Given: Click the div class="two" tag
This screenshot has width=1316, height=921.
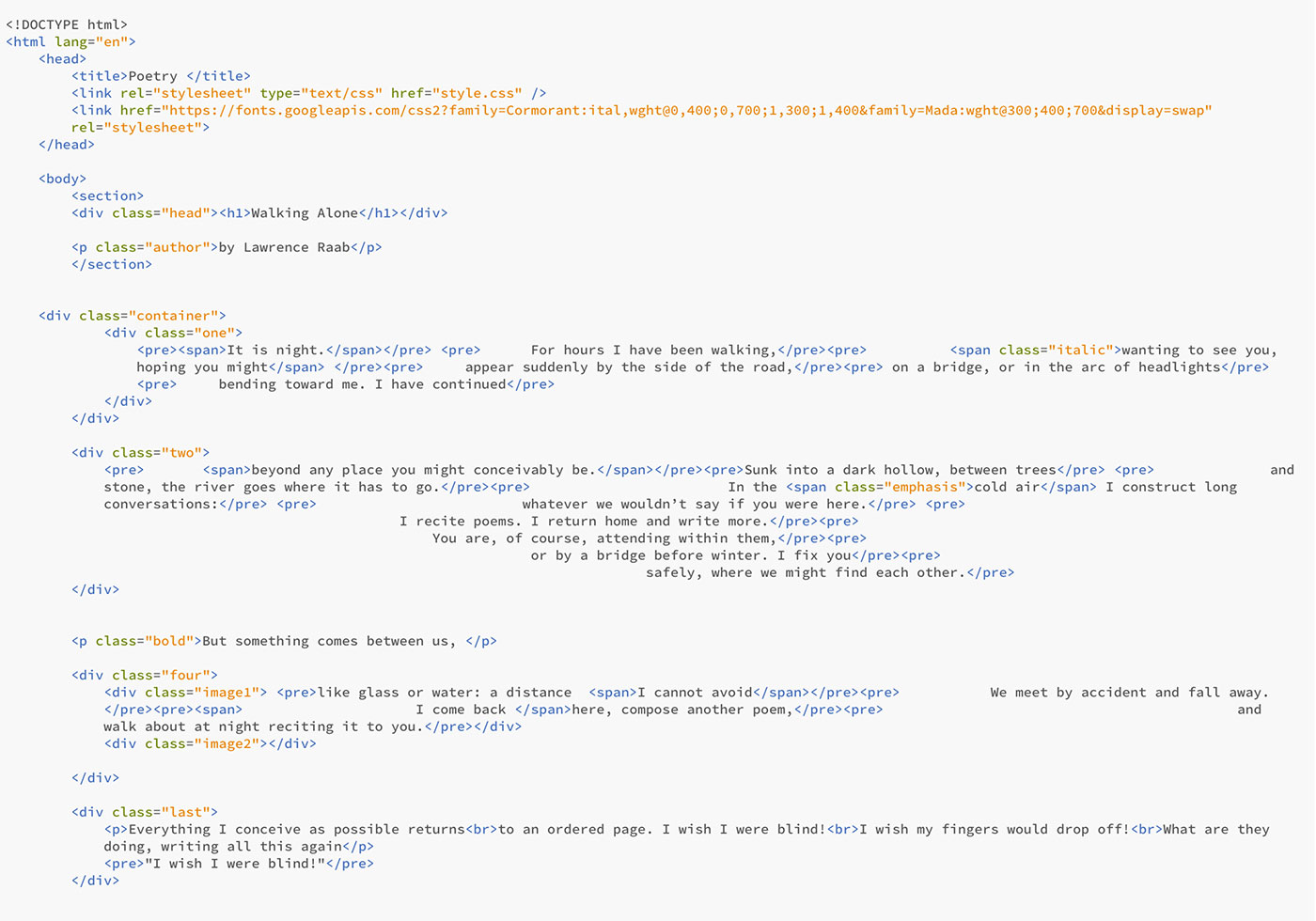Looking at the screenshot, I should pos(141,453).
